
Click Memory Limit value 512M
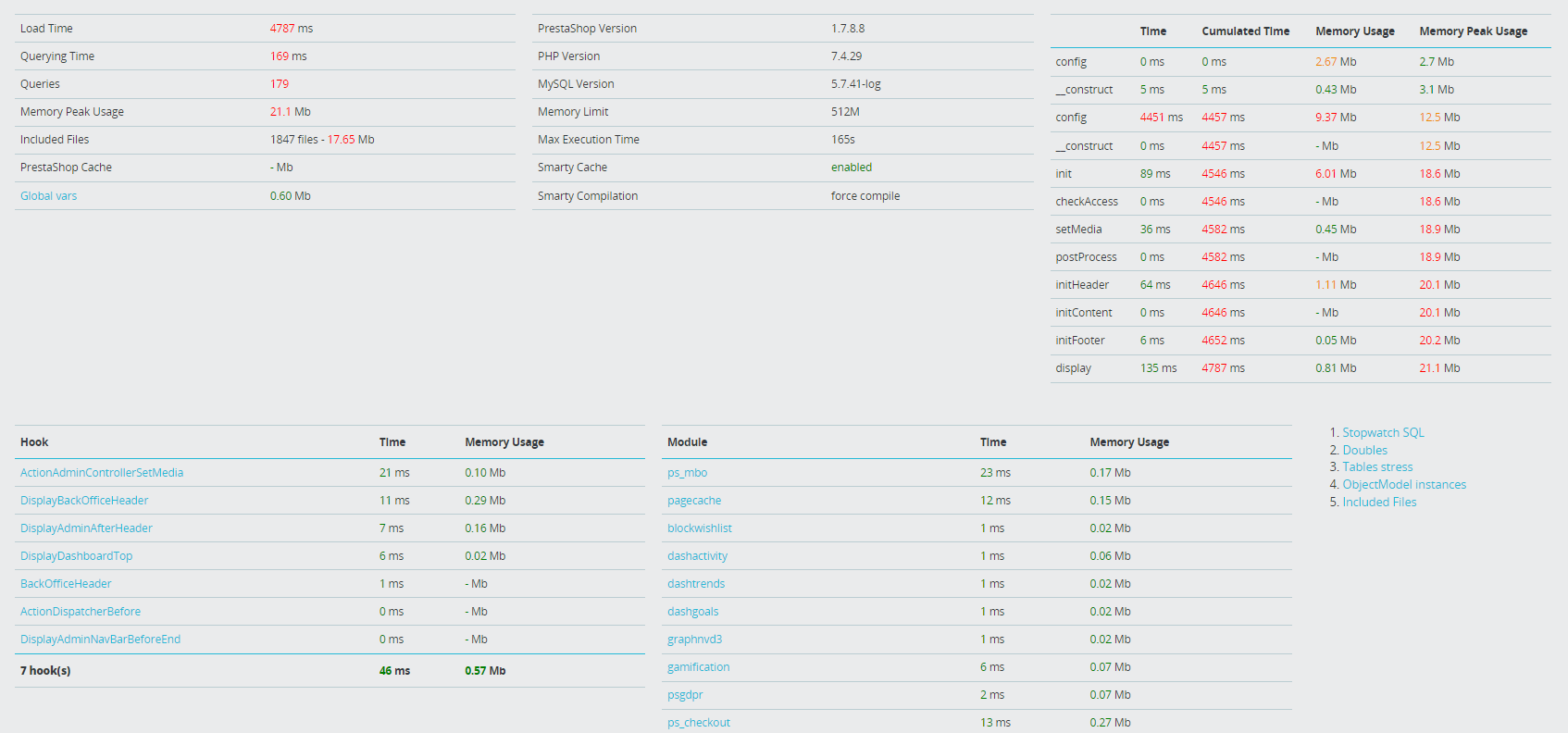[845, 112]
